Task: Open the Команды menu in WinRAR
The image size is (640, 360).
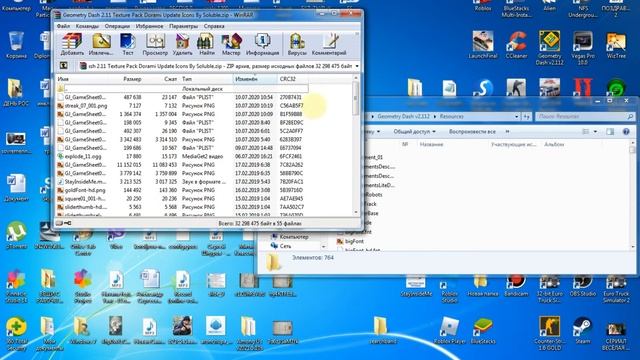Action: pyautogui.click(x=87, y=26)
